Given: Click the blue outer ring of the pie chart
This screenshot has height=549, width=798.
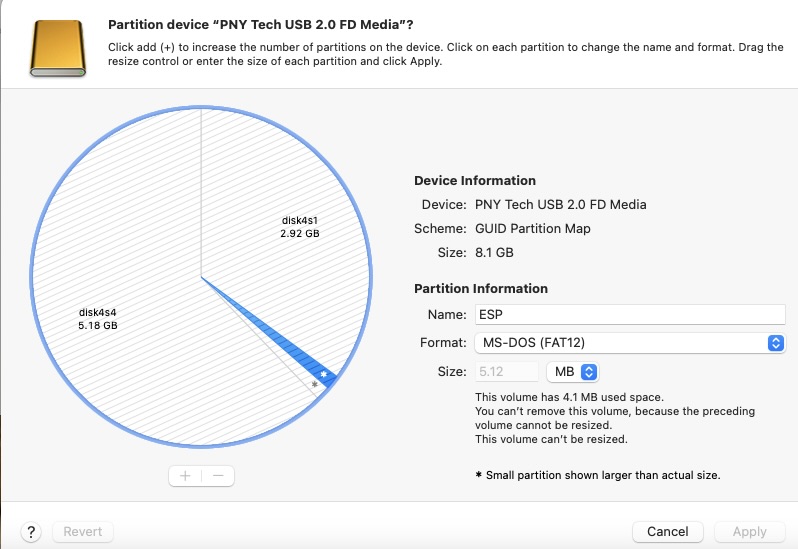Looking at the screenshot, I should click(x=201, y=107).
